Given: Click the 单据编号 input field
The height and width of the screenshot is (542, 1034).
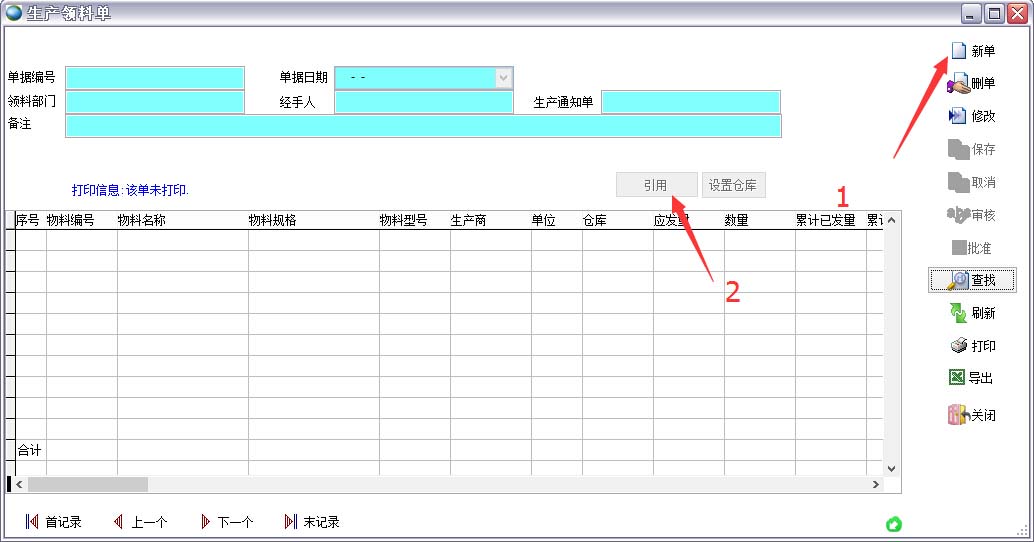Looking at the screenshot, I should tap(155, 78).
